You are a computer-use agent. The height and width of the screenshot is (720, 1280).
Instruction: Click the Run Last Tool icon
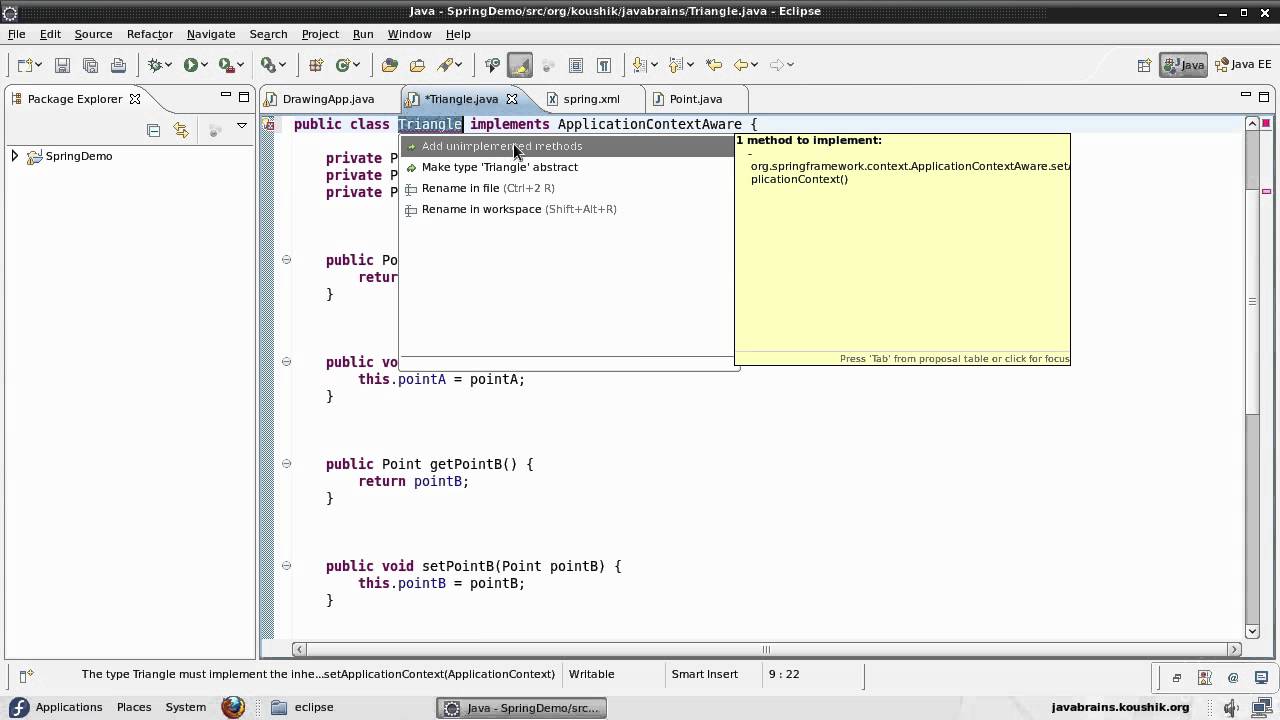[226, 65]
